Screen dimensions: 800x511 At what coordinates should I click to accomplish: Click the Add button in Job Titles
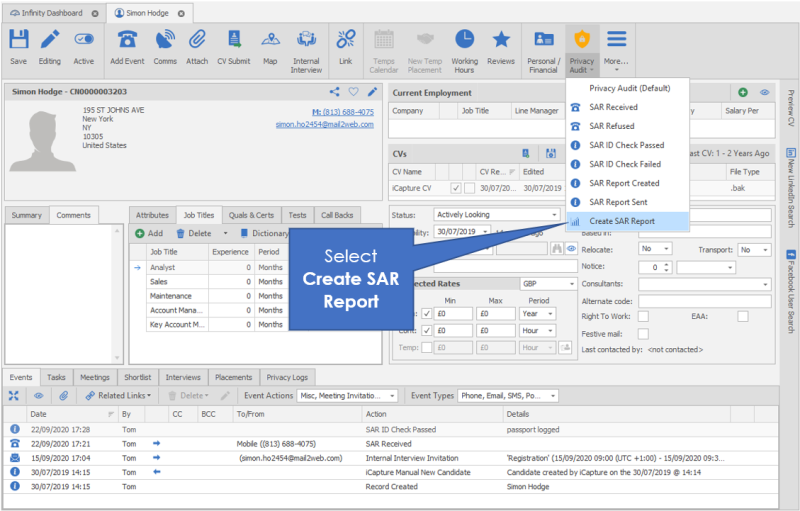[148, 233]
